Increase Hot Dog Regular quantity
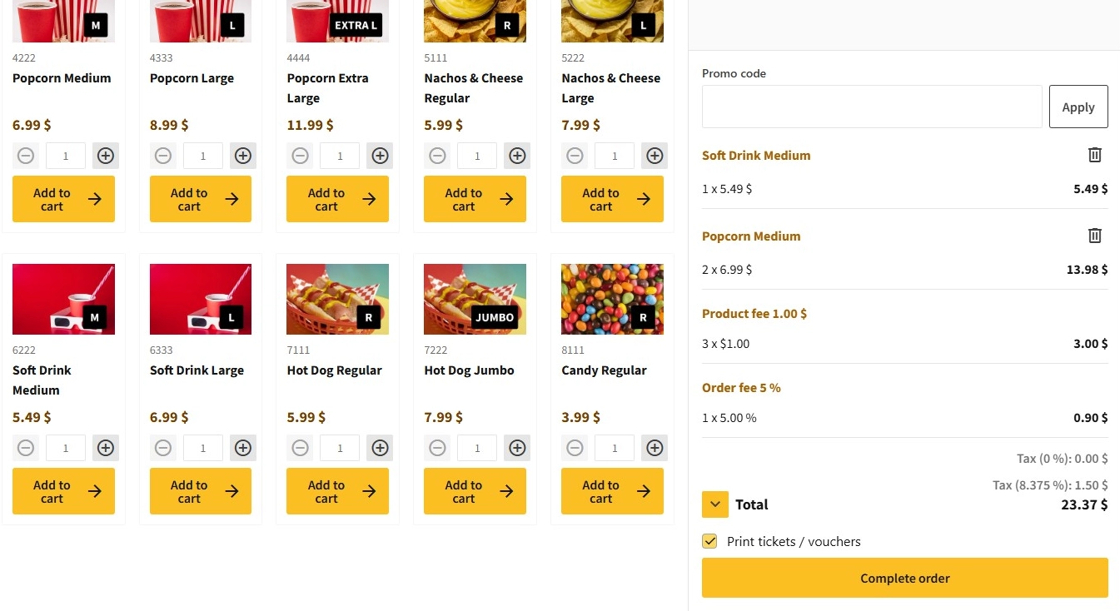This screenshot has width=1120, height=611. tap(380, 448)
